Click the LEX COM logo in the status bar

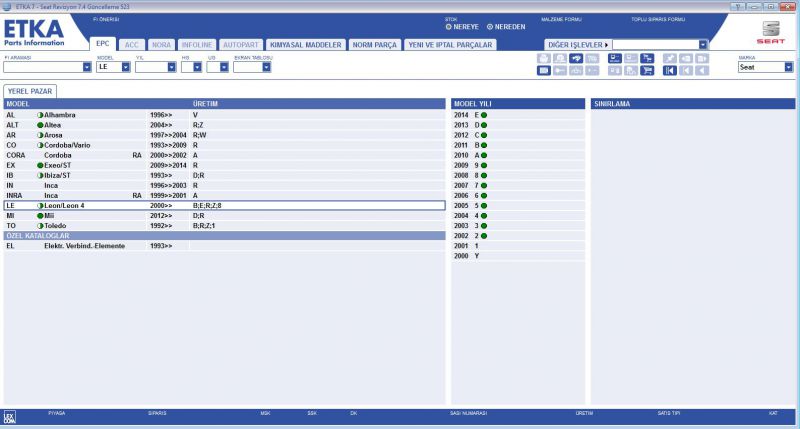(10, 417)
